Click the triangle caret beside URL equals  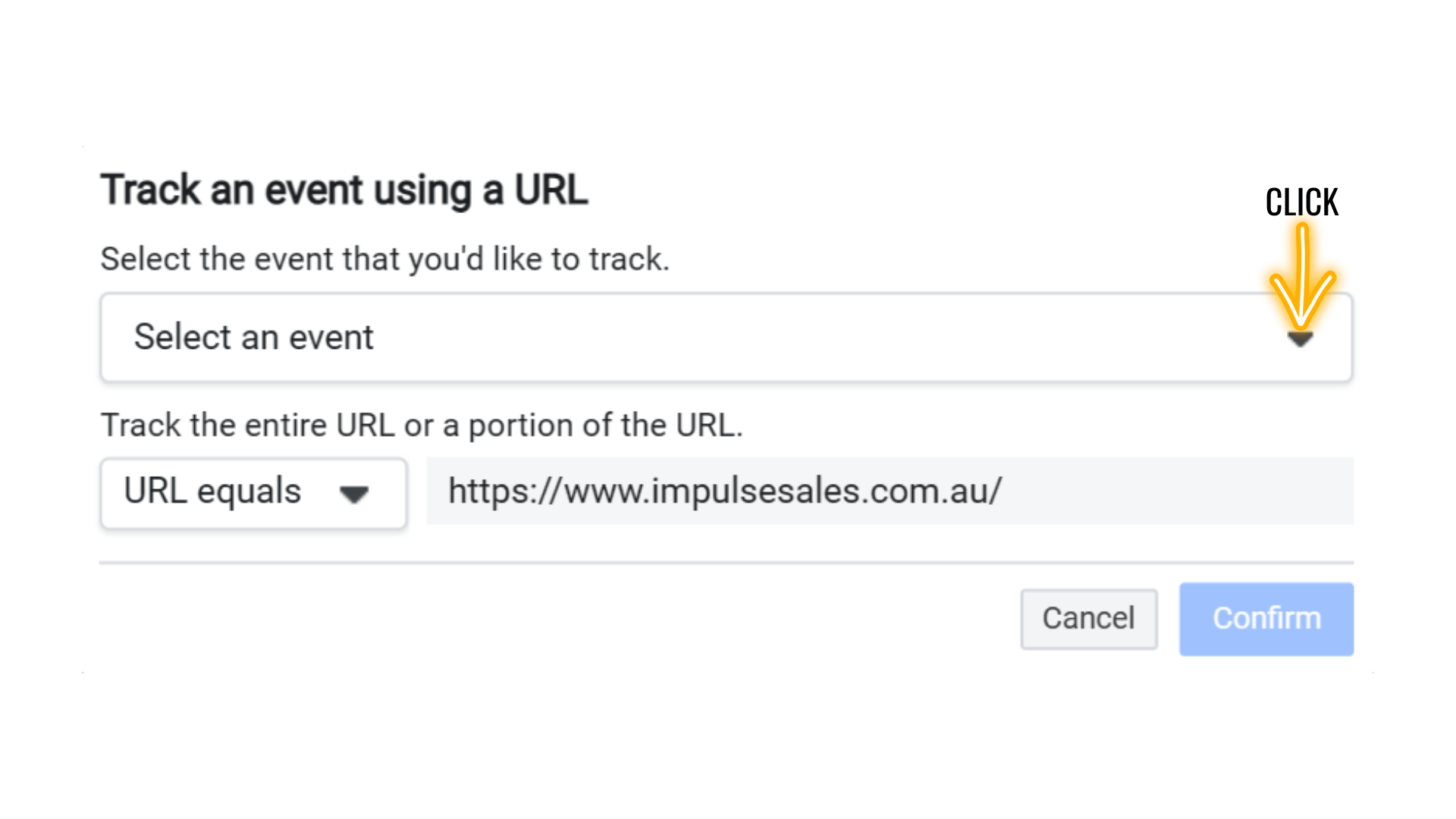tap(353, 494)
